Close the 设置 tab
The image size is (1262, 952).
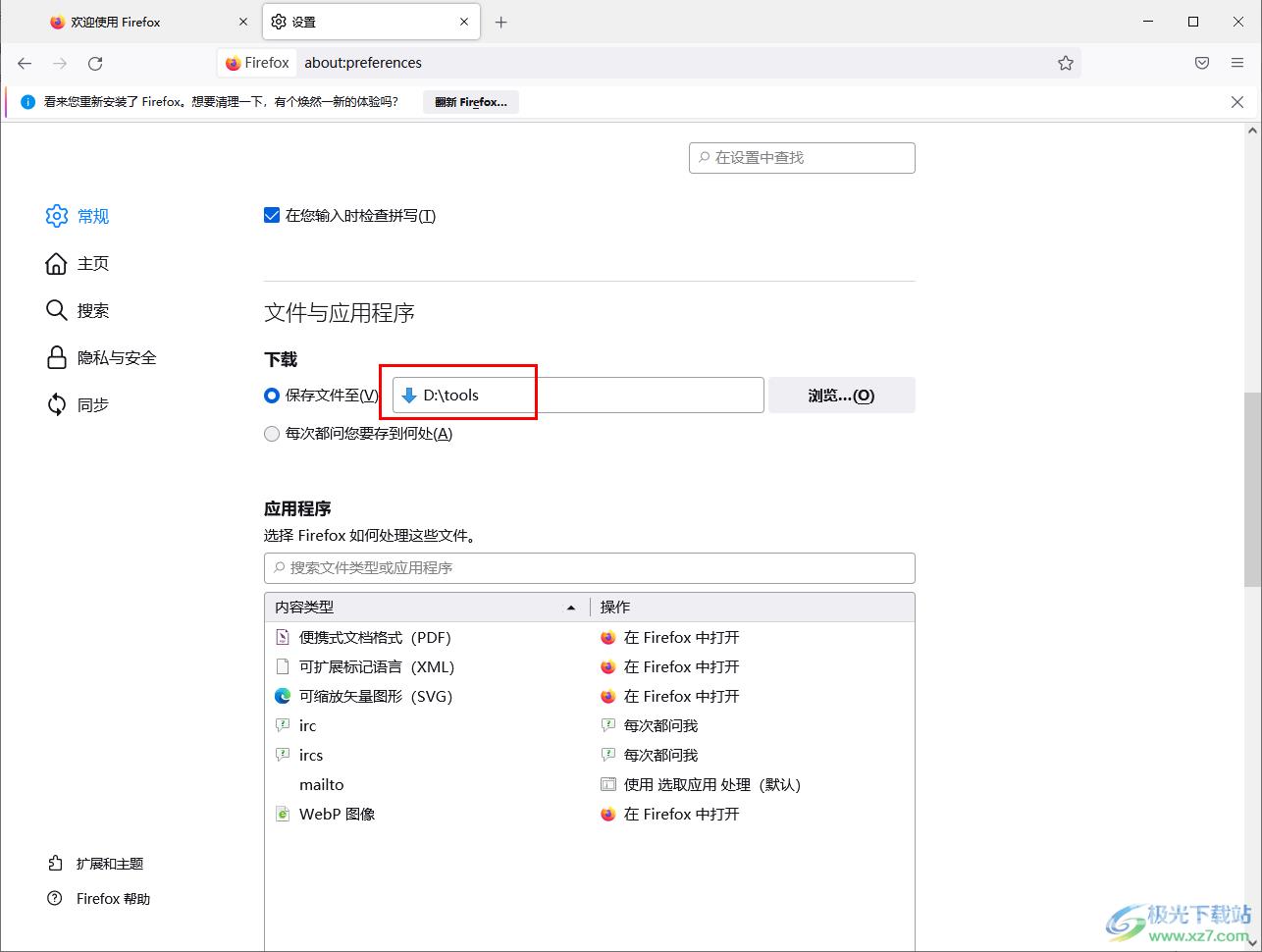pyautogui.click(x=465, y=22)
